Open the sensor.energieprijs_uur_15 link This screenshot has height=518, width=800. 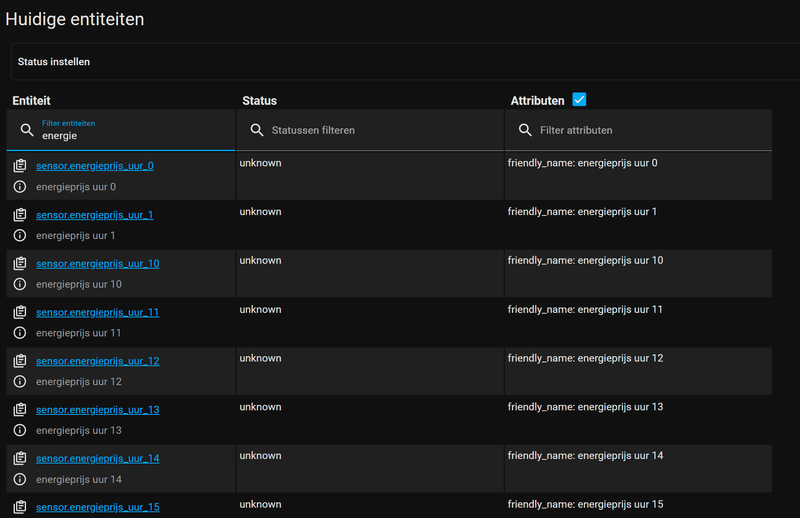[x=97, y=507]
